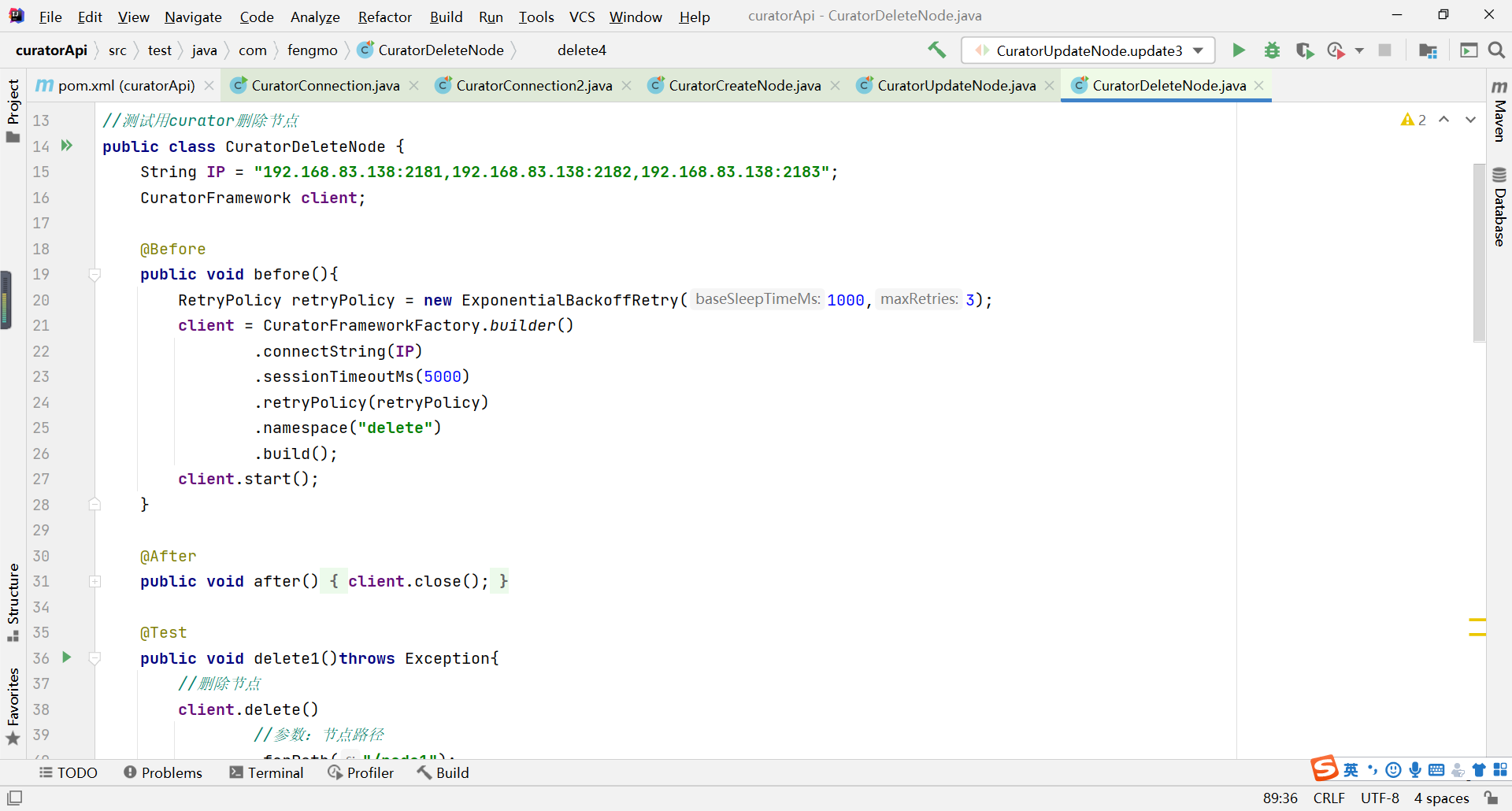Open the Refactor menu
The image size is (1512, 811).
pyautogui.click(x=384, y=17)
